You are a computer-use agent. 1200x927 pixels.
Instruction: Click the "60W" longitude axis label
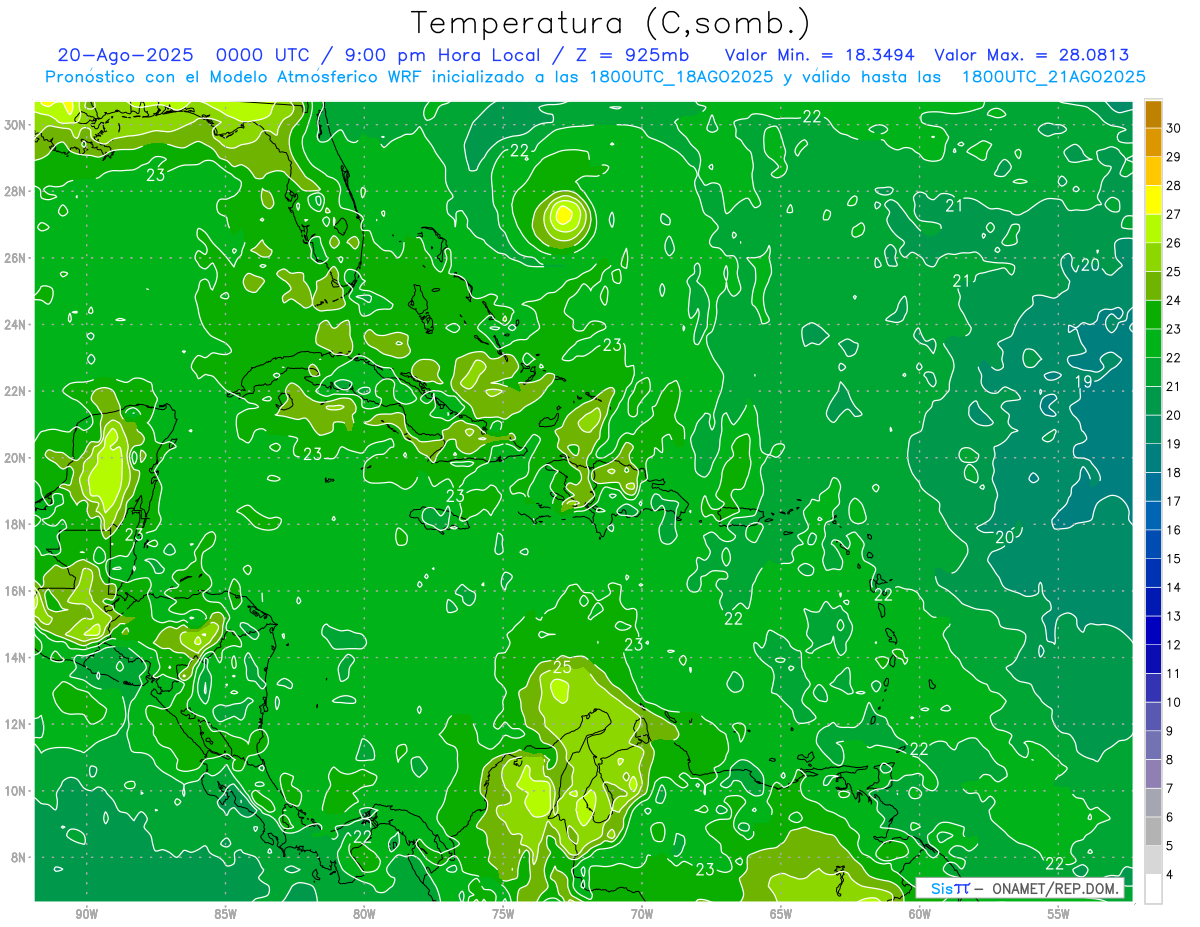pos(920,914)
